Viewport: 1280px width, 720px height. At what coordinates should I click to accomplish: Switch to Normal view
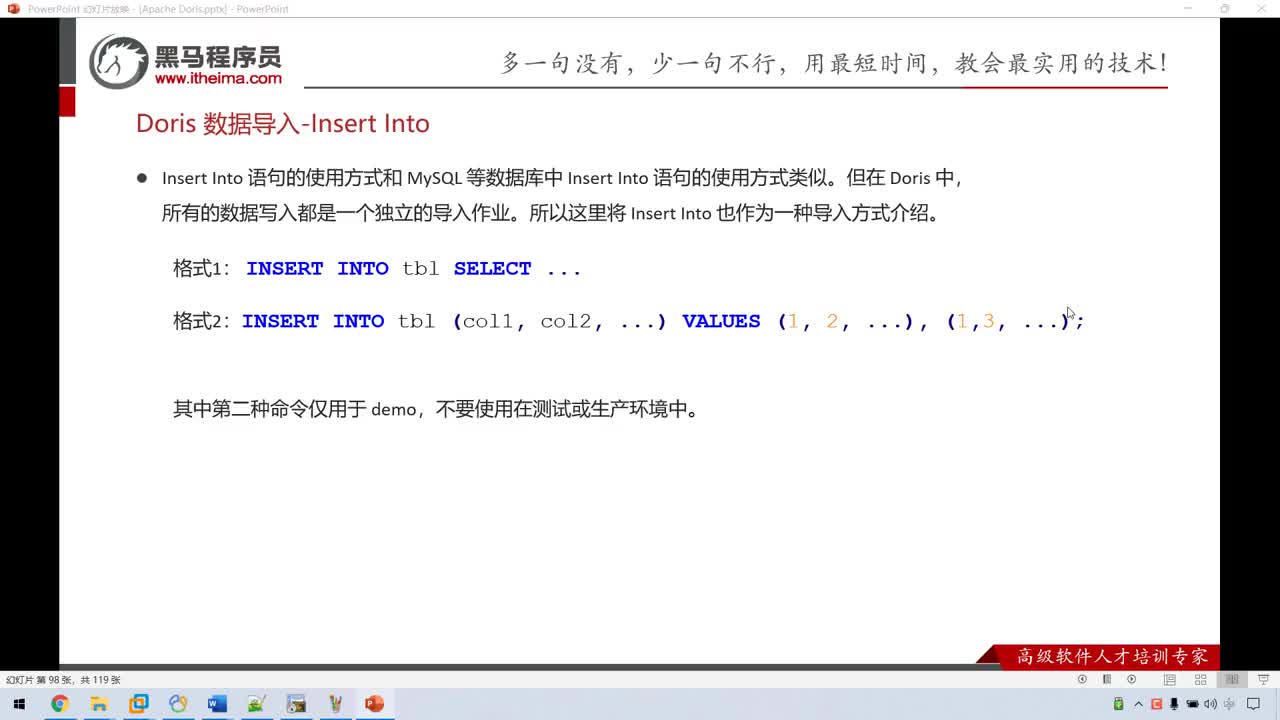click(x=1169, y=679)
